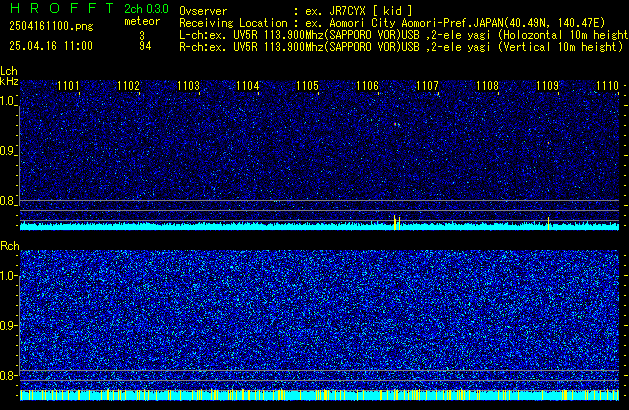The height and width of the screenshot is (410, 629).
Task: Click the 0.9 frequency label on Rch axis
Action: [x=8, y=325]
